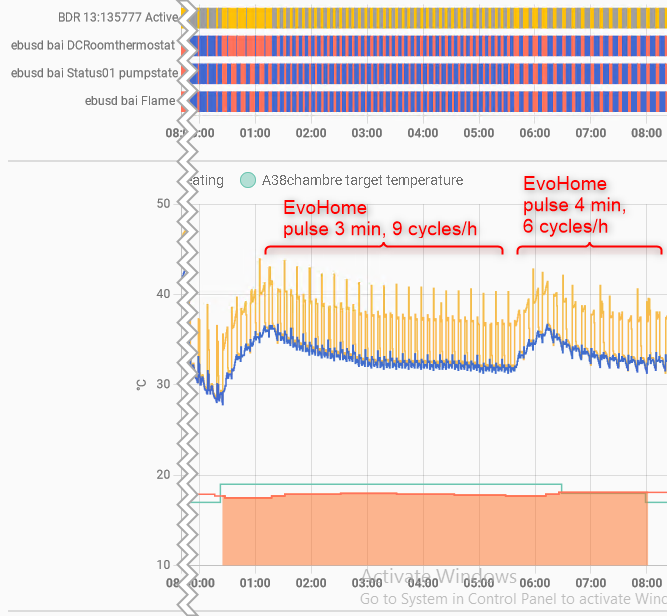The width and height of the screenshot is (667, 616).
Task: Click the 03:00 tick on top timeline axis
Action: 367,133
